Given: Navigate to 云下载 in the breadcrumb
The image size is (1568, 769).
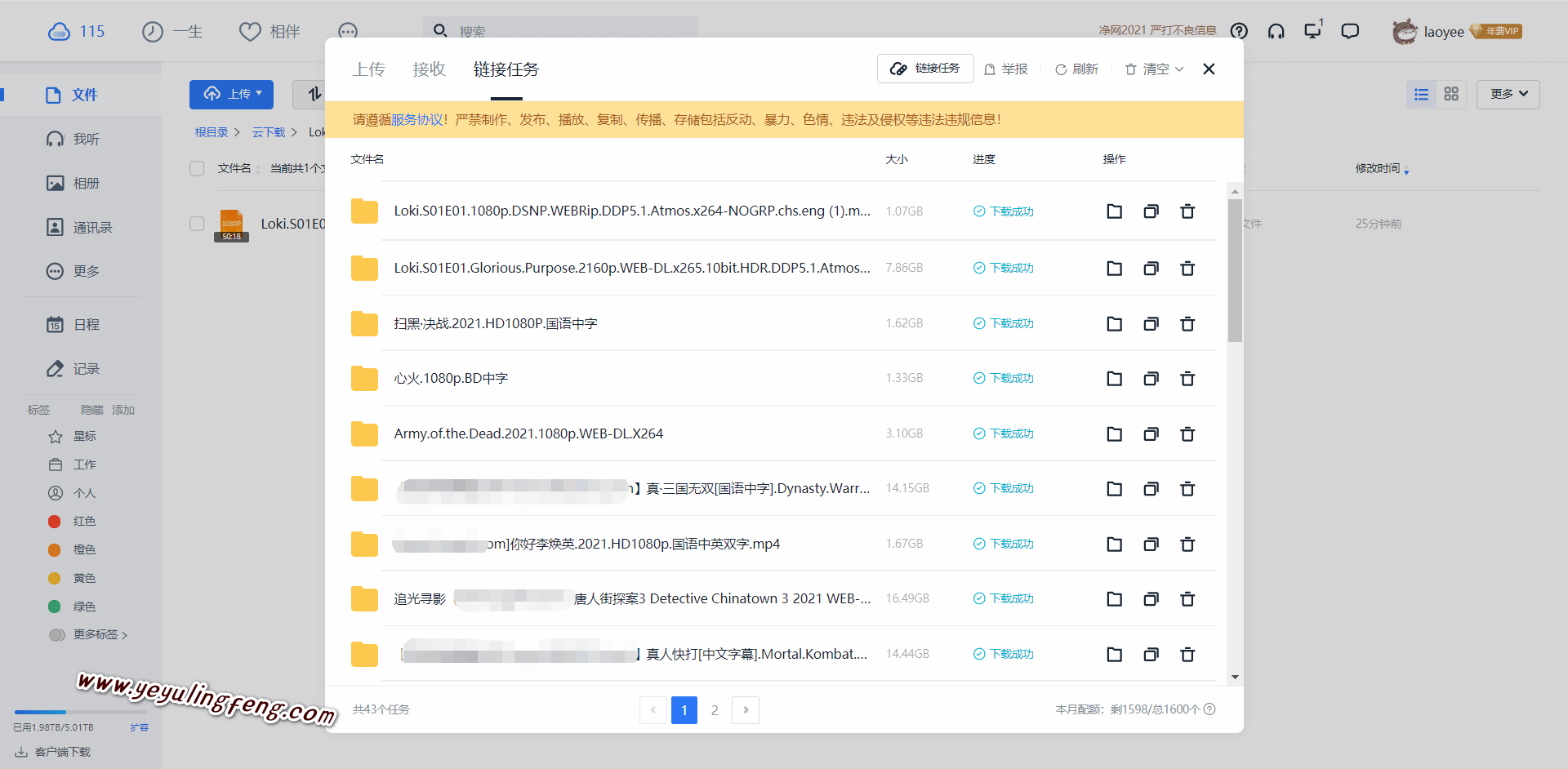Looking at the screenshot, I should click(269, 132).
